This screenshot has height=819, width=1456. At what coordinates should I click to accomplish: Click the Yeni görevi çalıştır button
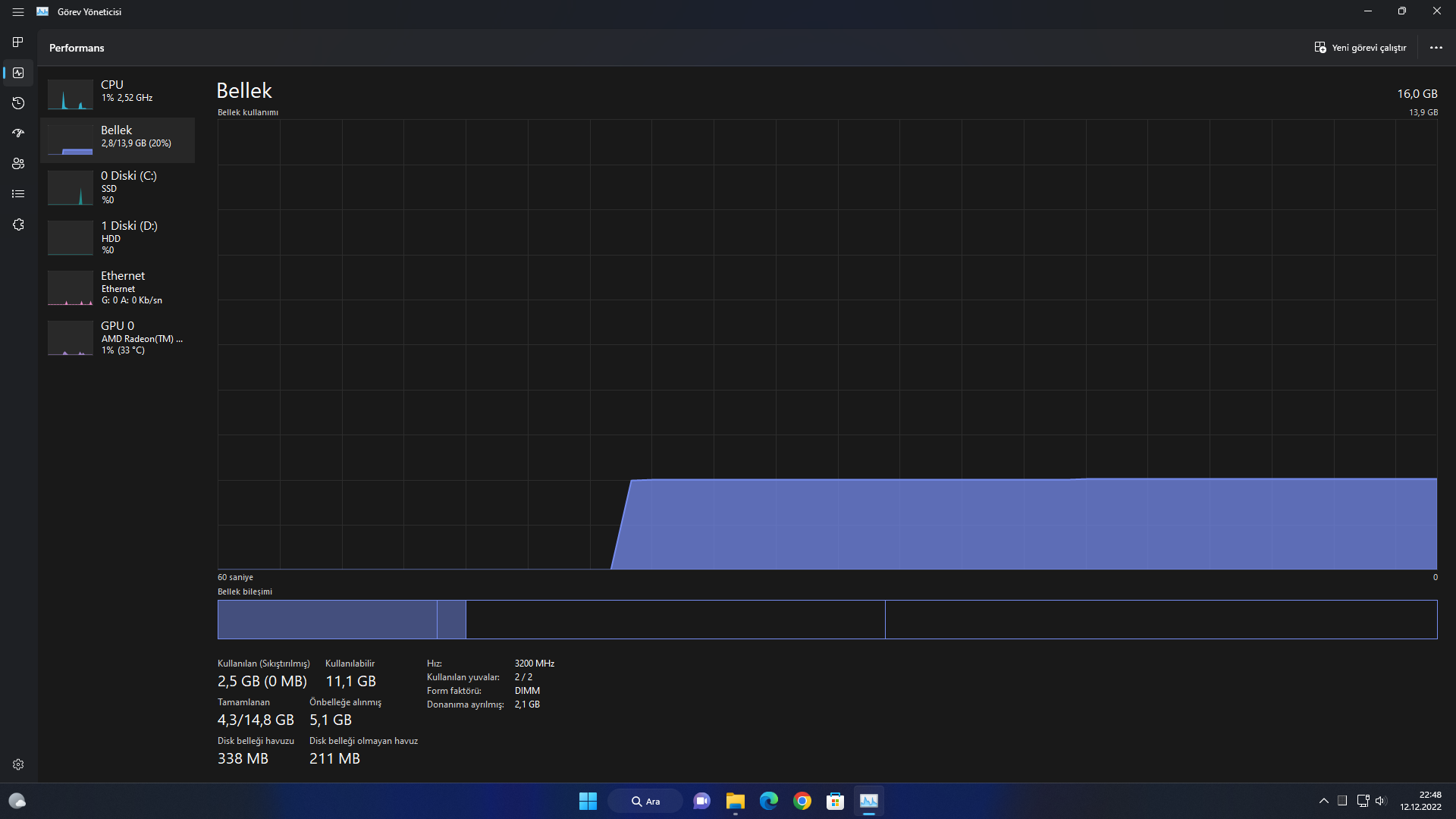(x=1360, y=48)
